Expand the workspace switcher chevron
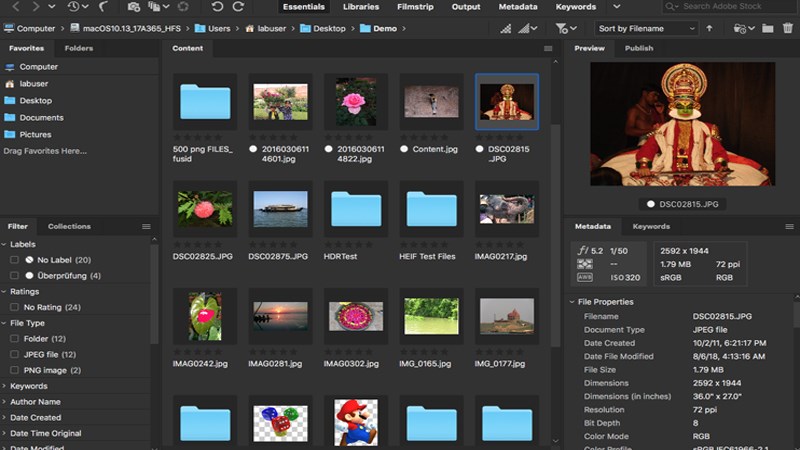 (x=616, y=7)
